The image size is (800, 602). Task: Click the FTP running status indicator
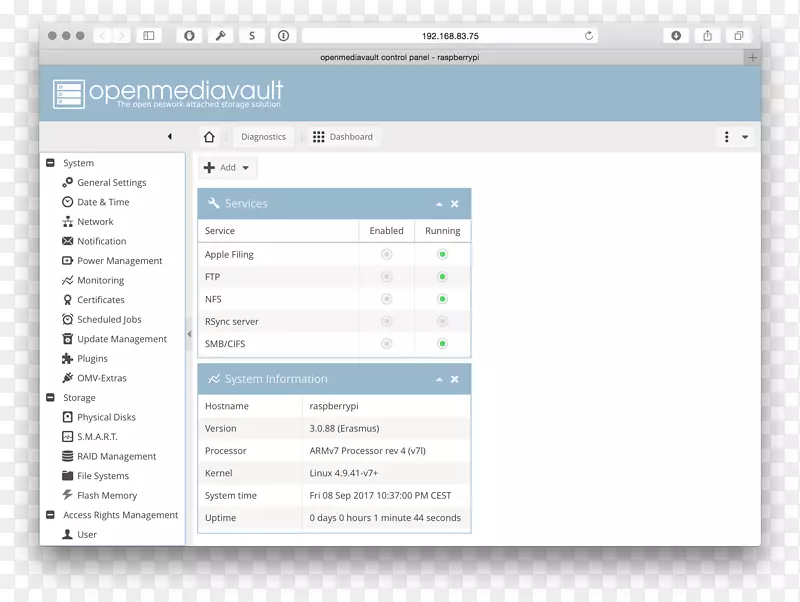point(442,277)
